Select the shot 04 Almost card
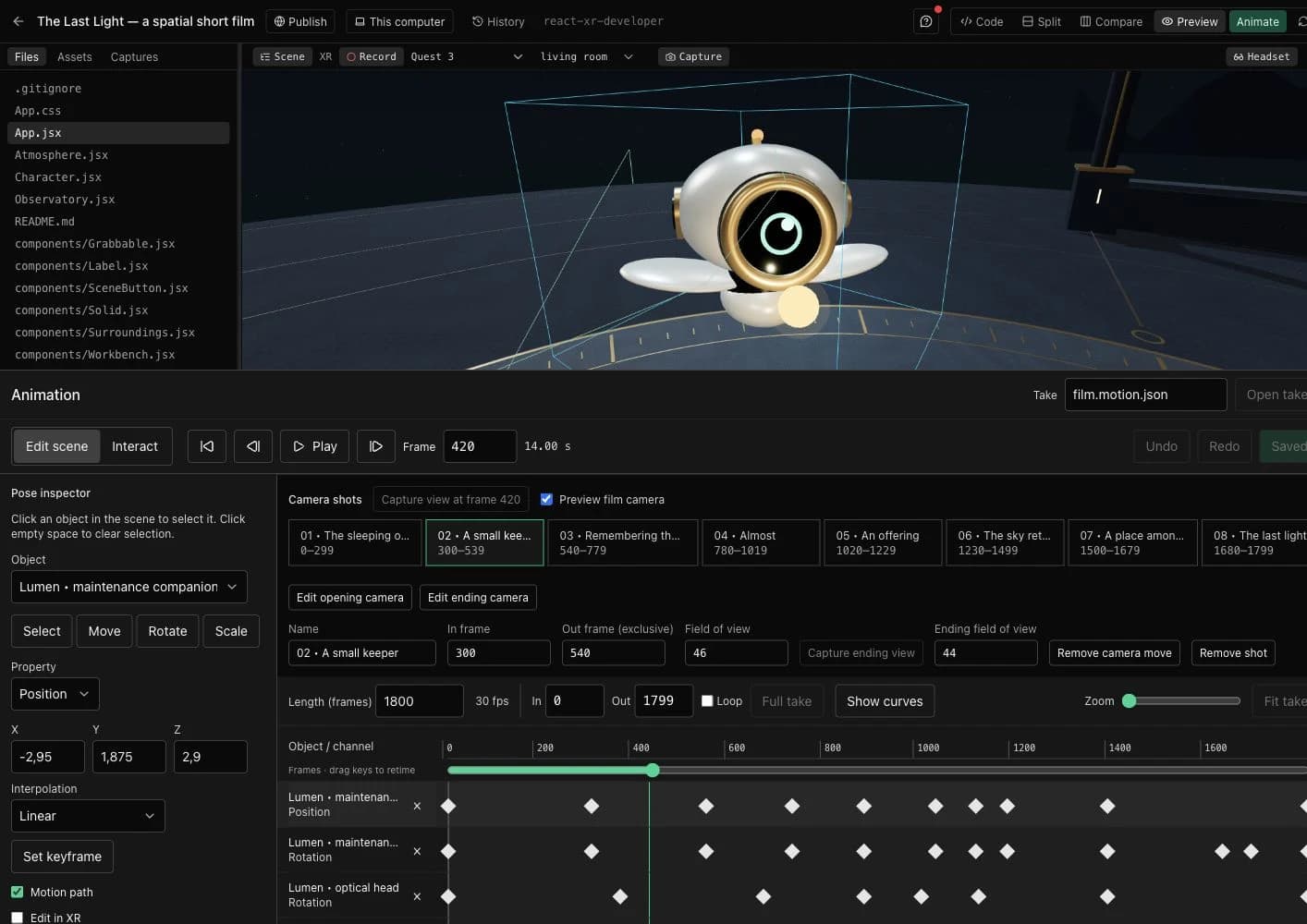The image size is (1307, 924). point(761,542)
